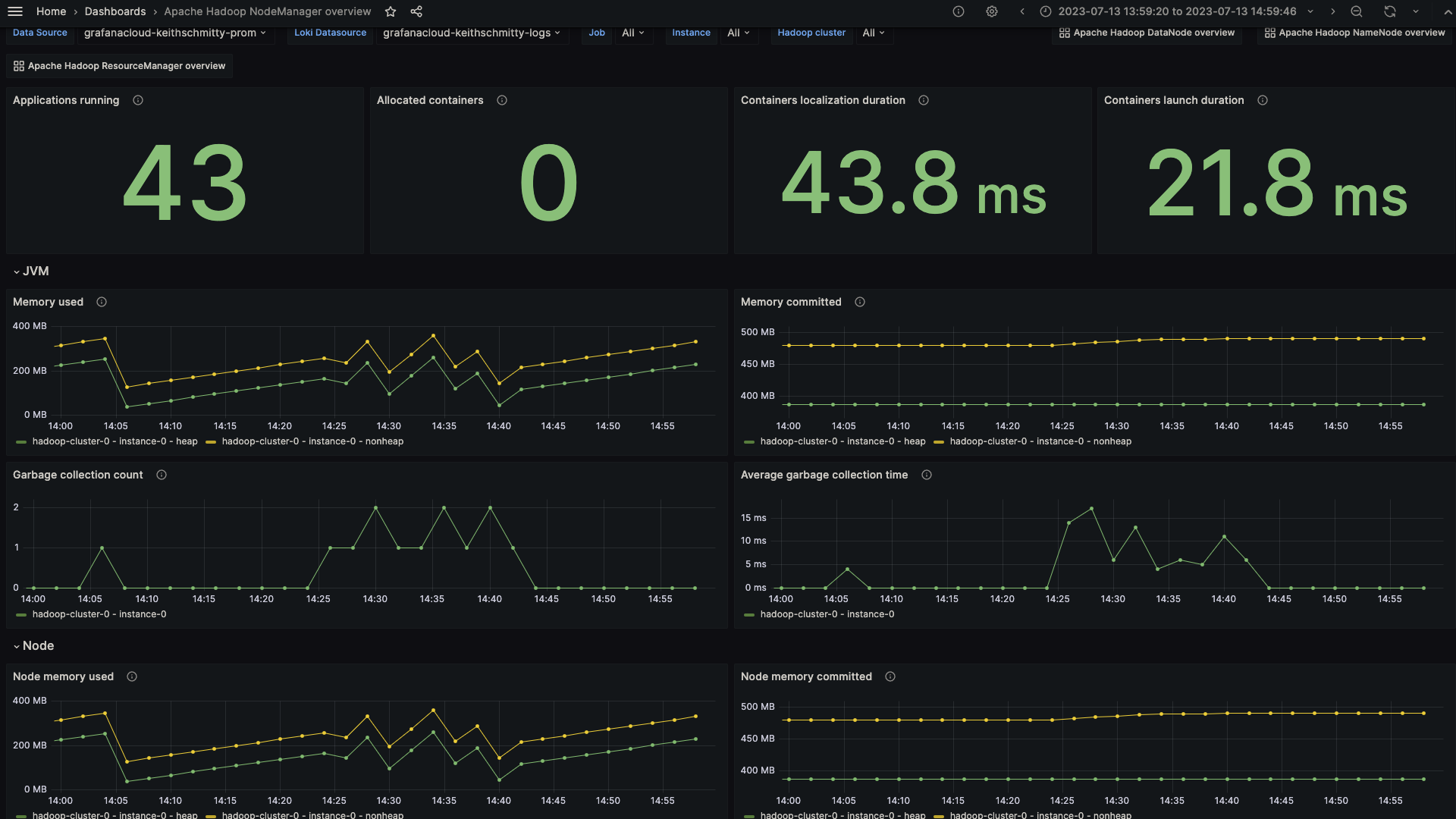Expand the Hadoop cluster dropdown
Viewport: 1456px width, 819px height.
pos(871,32)
